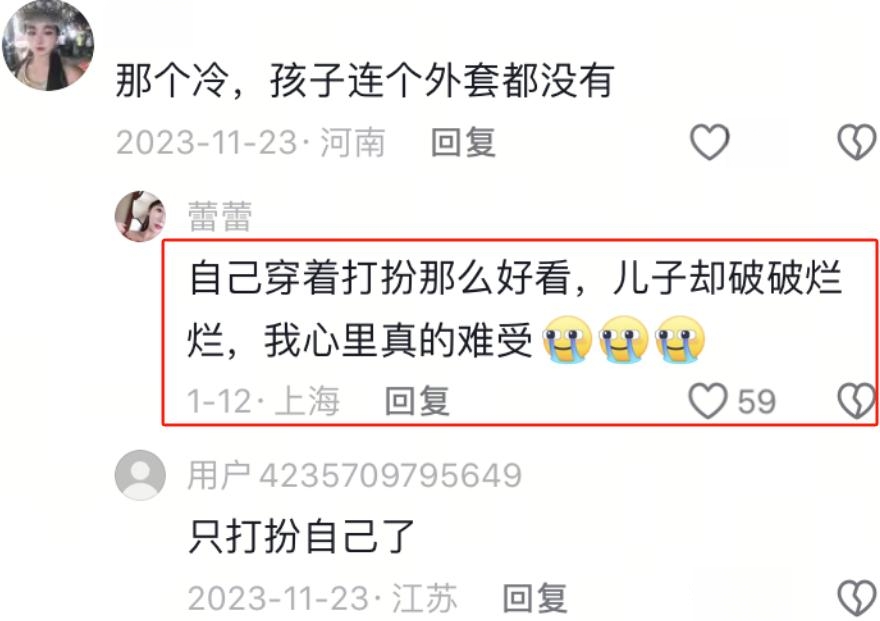Like the Henan comment about no coat
Viewport: 880px width, 621px height.
click(709, 142)
